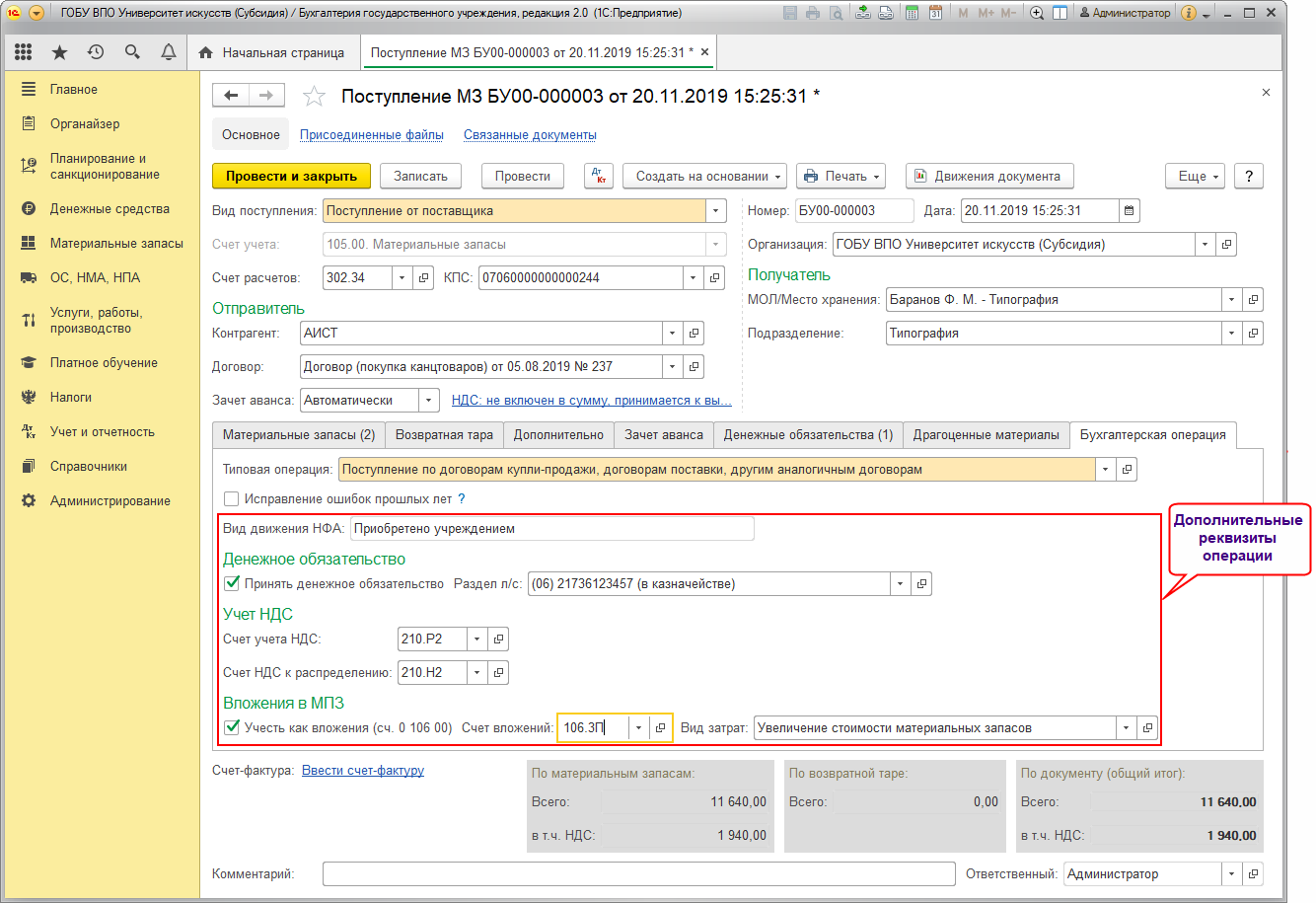Viewport: 1316px width, 903px height.
Task: Toggle Исправление ошибок прошлых лет checkbox
Action: [232, 498]
